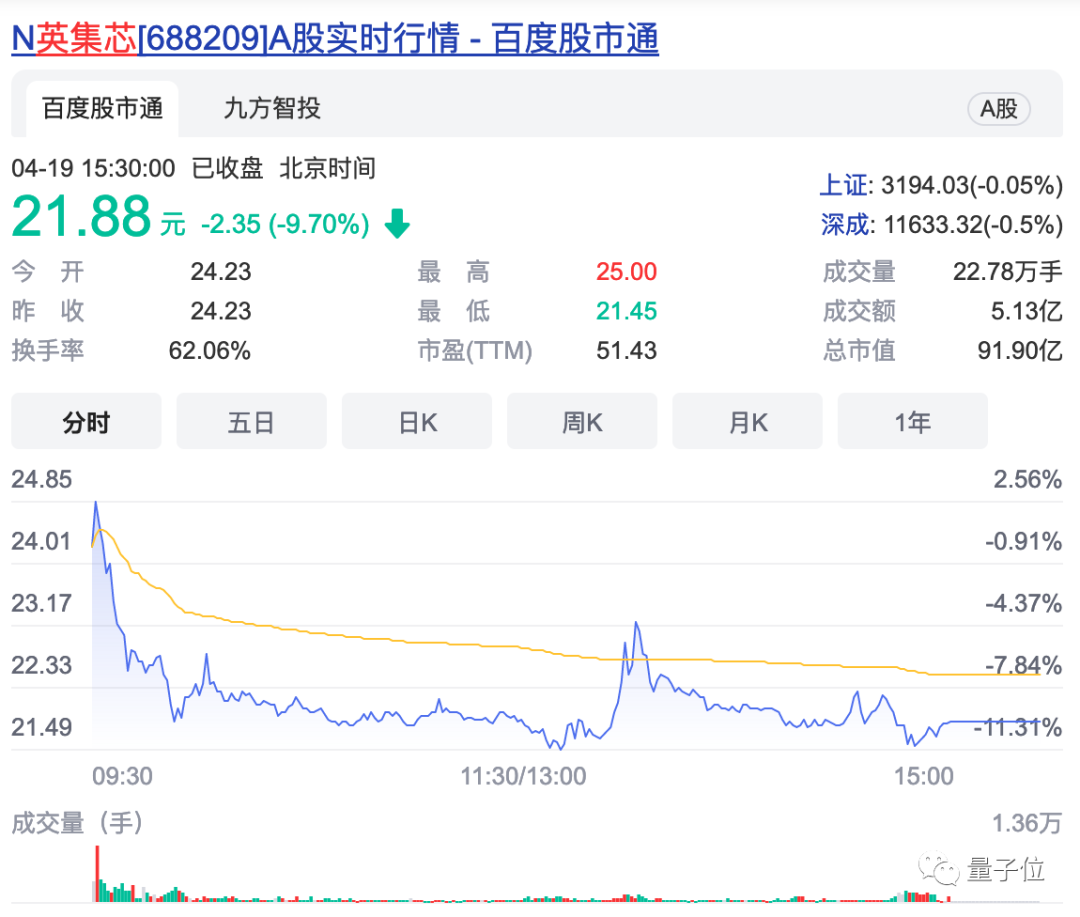The height and width of the screenshot is (917, 1080).
Task: Open the 深成 index link
Action: tap(844, 225)
